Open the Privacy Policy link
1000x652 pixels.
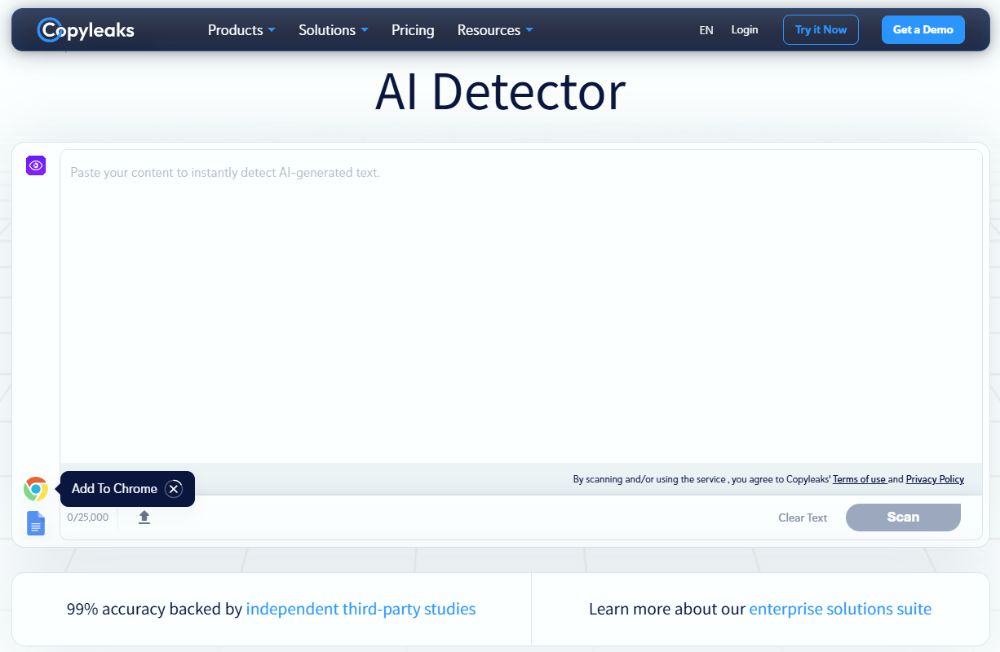coord(934,479)
